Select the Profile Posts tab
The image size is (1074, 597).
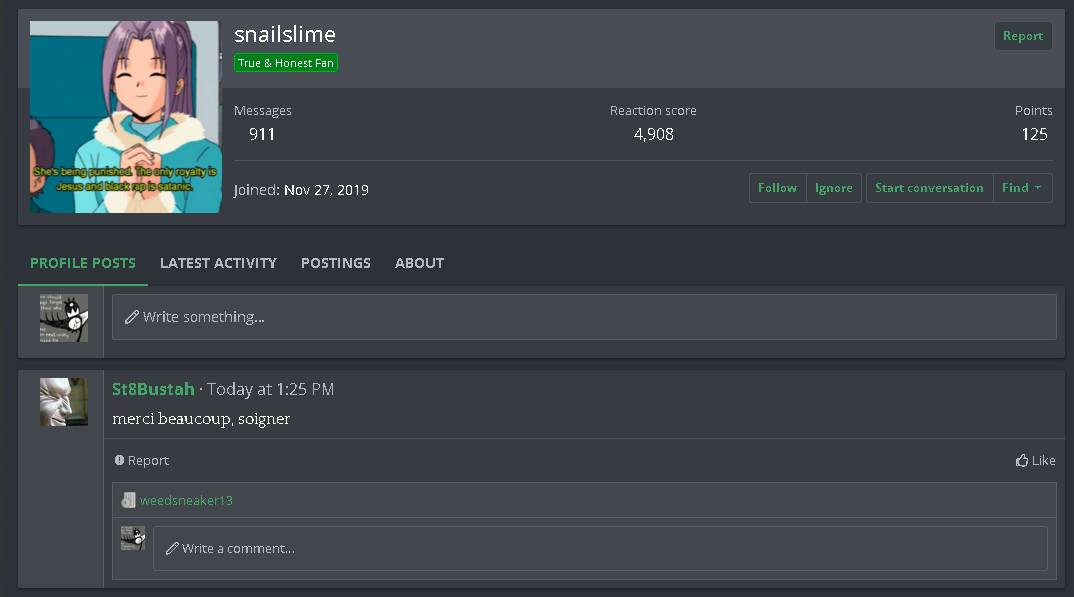[83, 263]
